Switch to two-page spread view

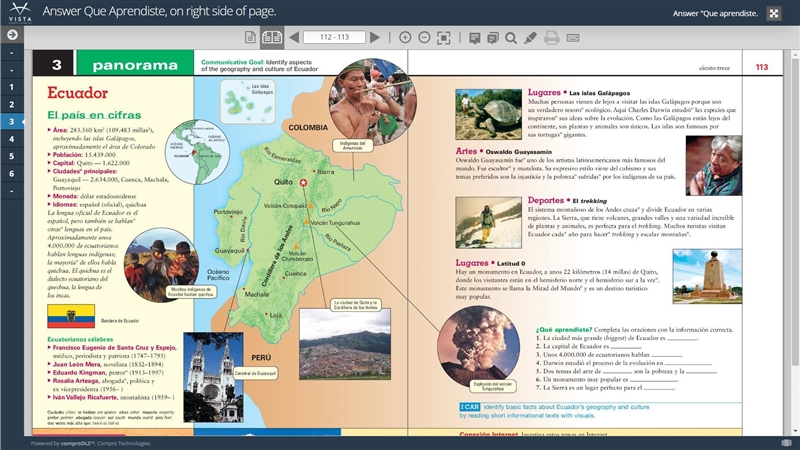[x=272, y=37]
